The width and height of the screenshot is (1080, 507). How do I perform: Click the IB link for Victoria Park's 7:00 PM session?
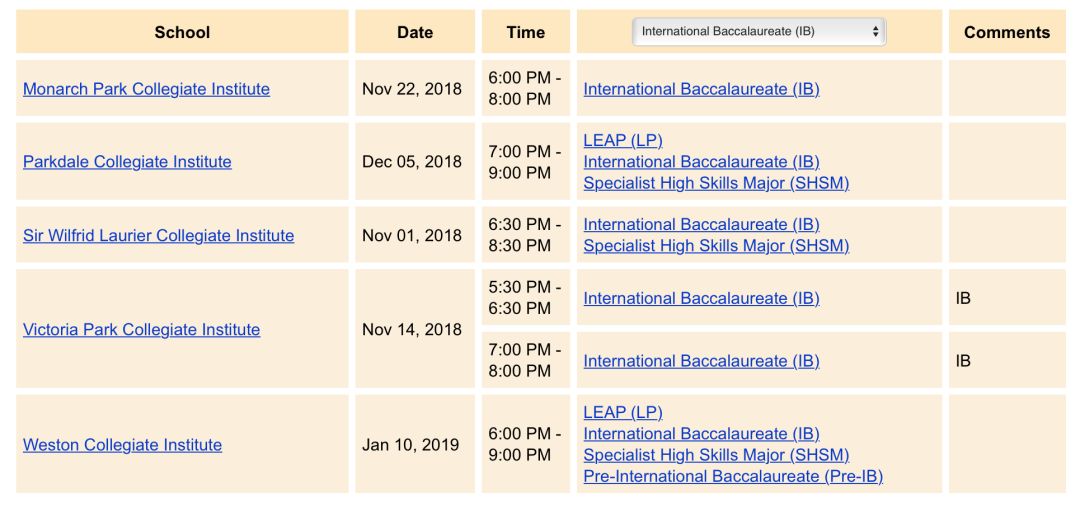click(x=701, y=361)
